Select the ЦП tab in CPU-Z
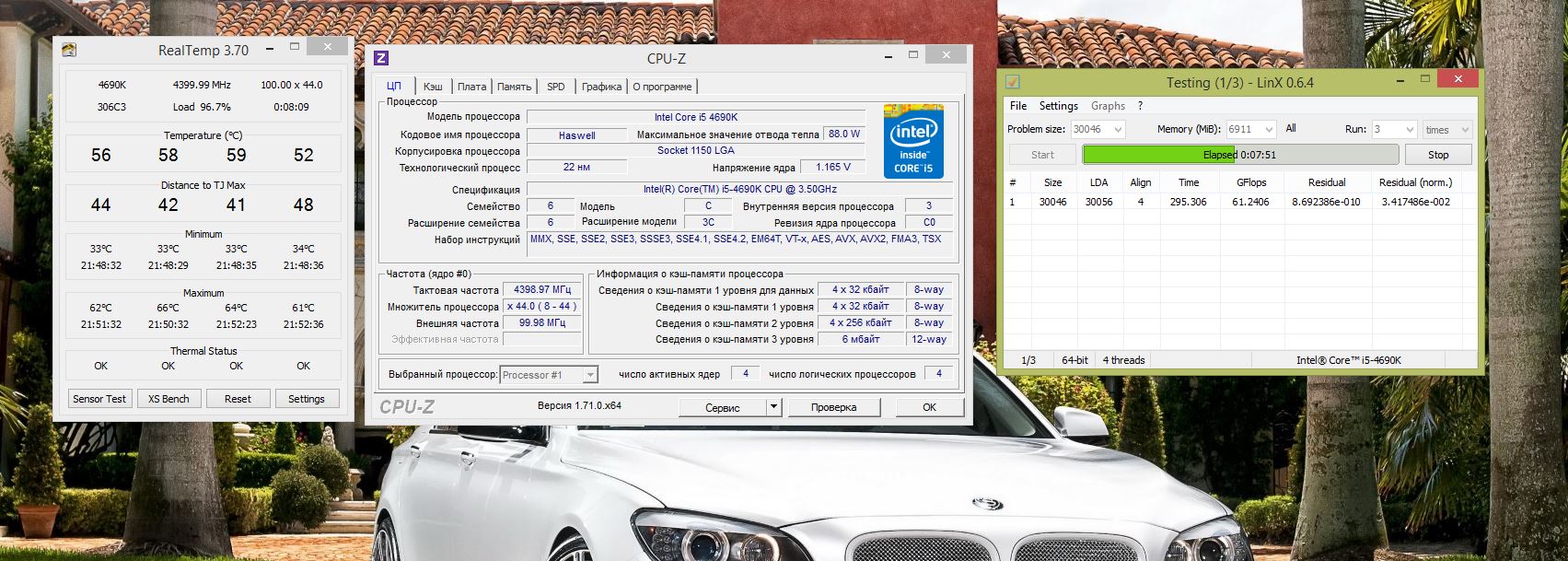 tap(394, 86)
